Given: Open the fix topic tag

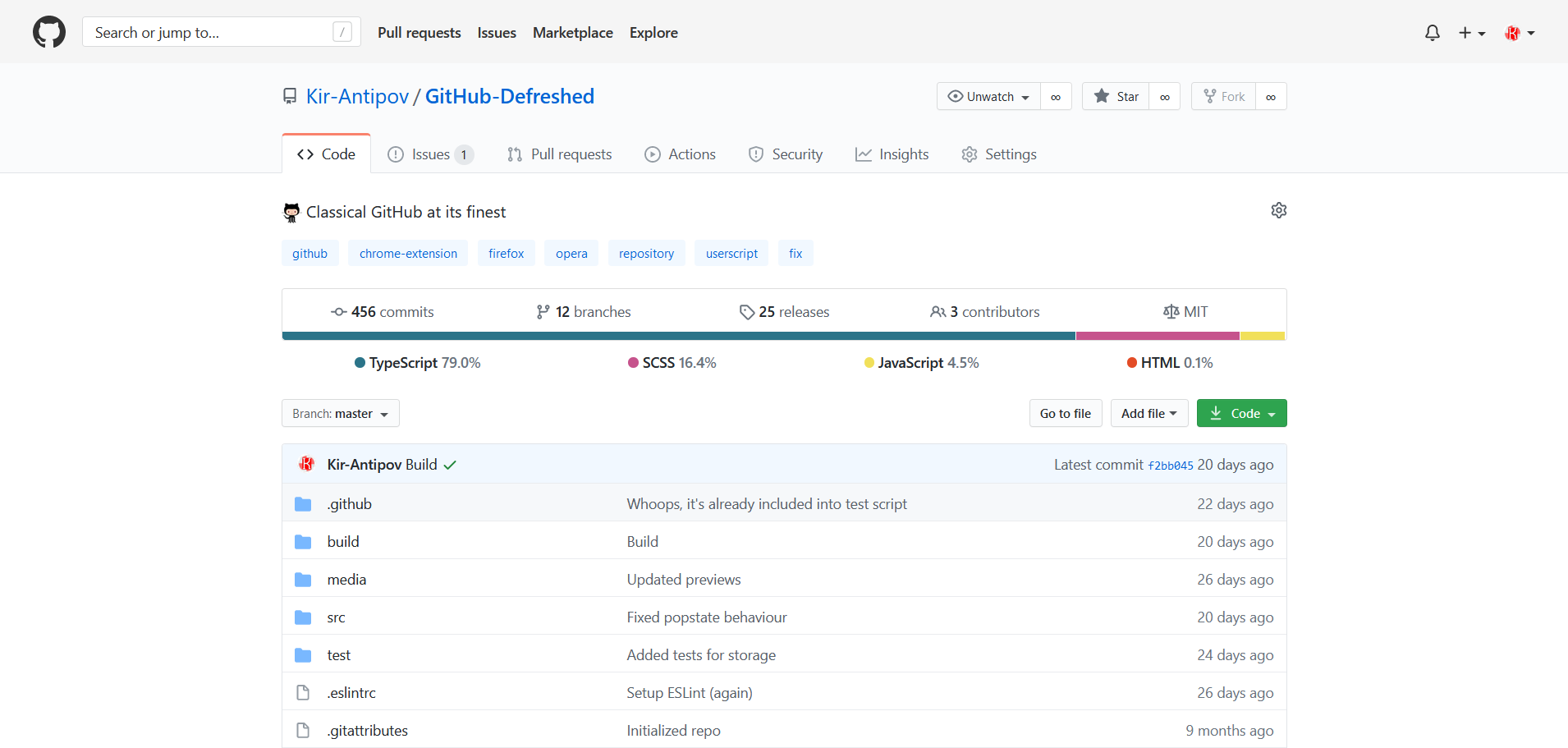Looking at the screenshot, I should 795,253.
